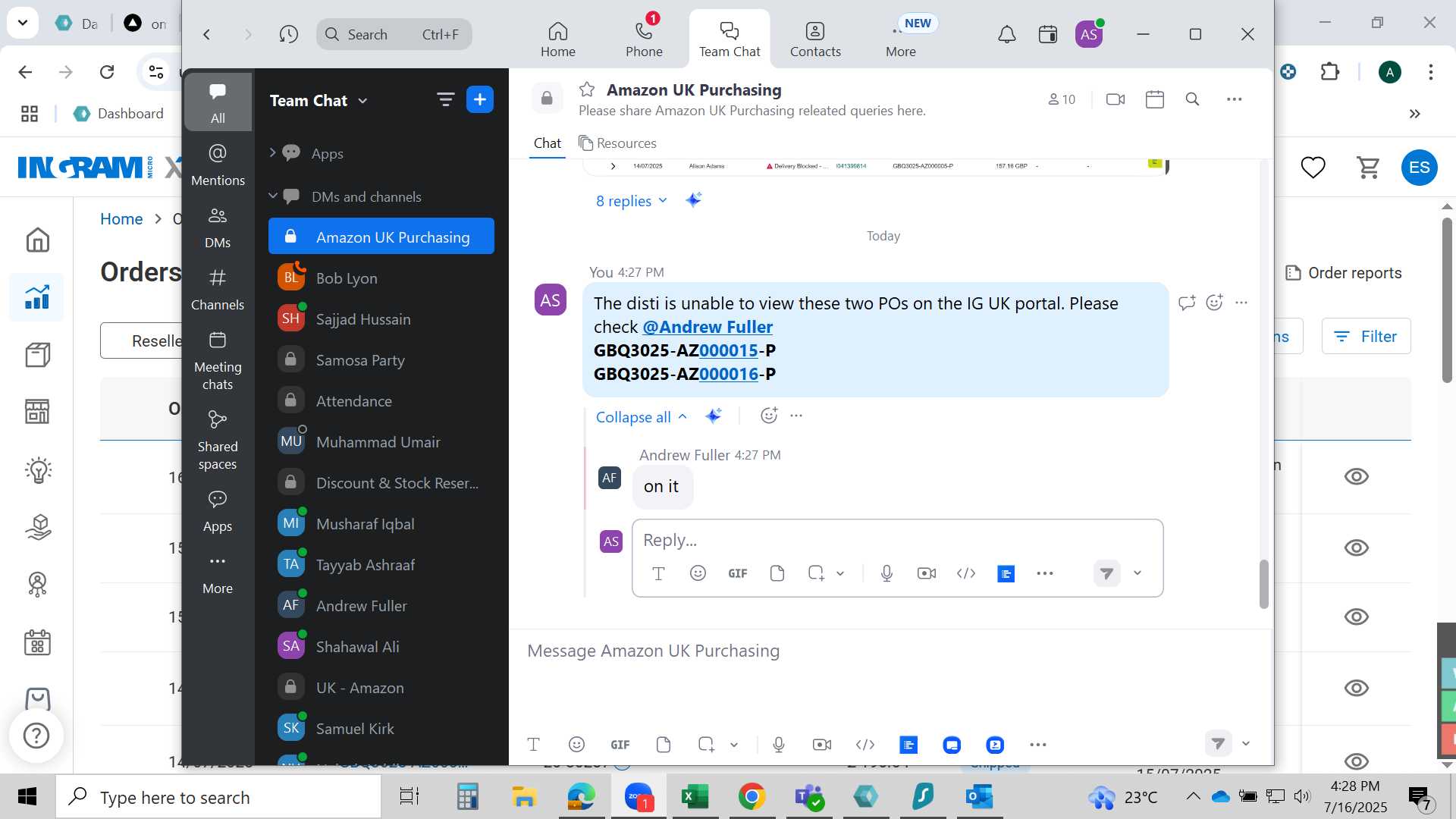Switch to the Resources tab

(617, 143)
